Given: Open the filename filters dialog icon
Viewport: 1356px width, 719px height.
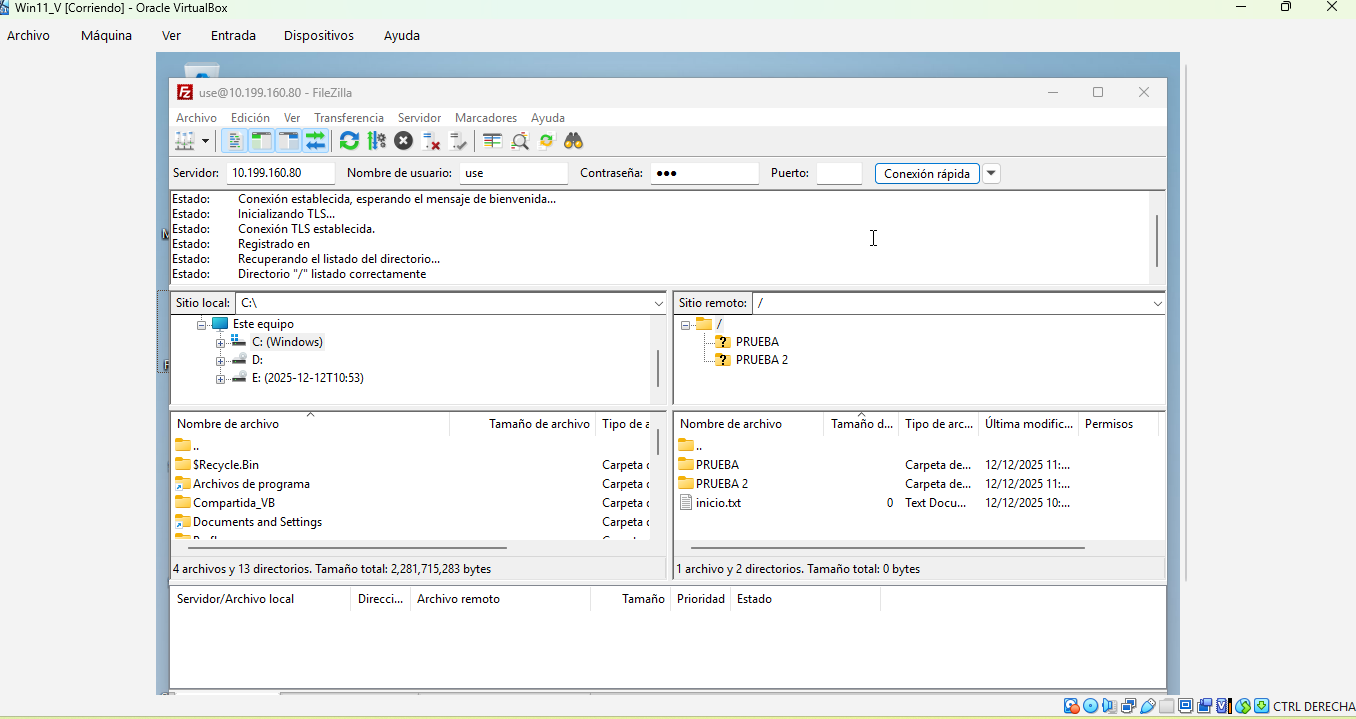Looking at the screenshot, I should point(492,141).
